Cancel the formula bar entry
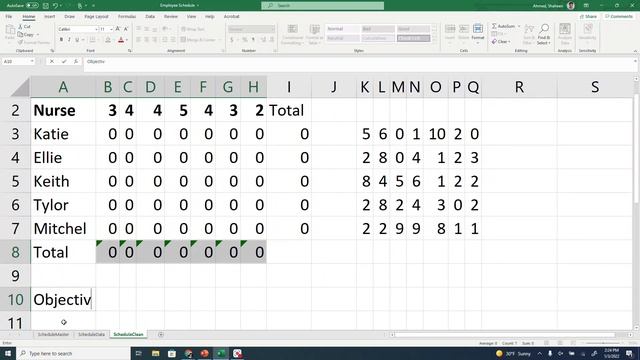The image size is (640, 360). 51,61
